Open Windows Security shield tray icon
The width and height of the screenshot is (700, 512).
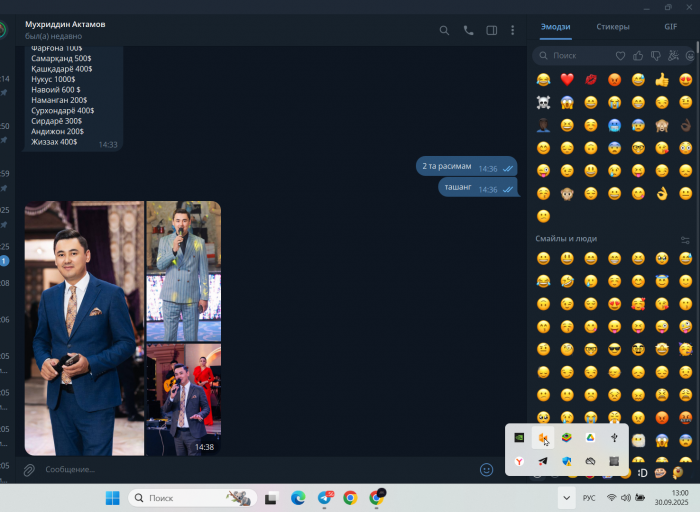[x=567, y=462]
